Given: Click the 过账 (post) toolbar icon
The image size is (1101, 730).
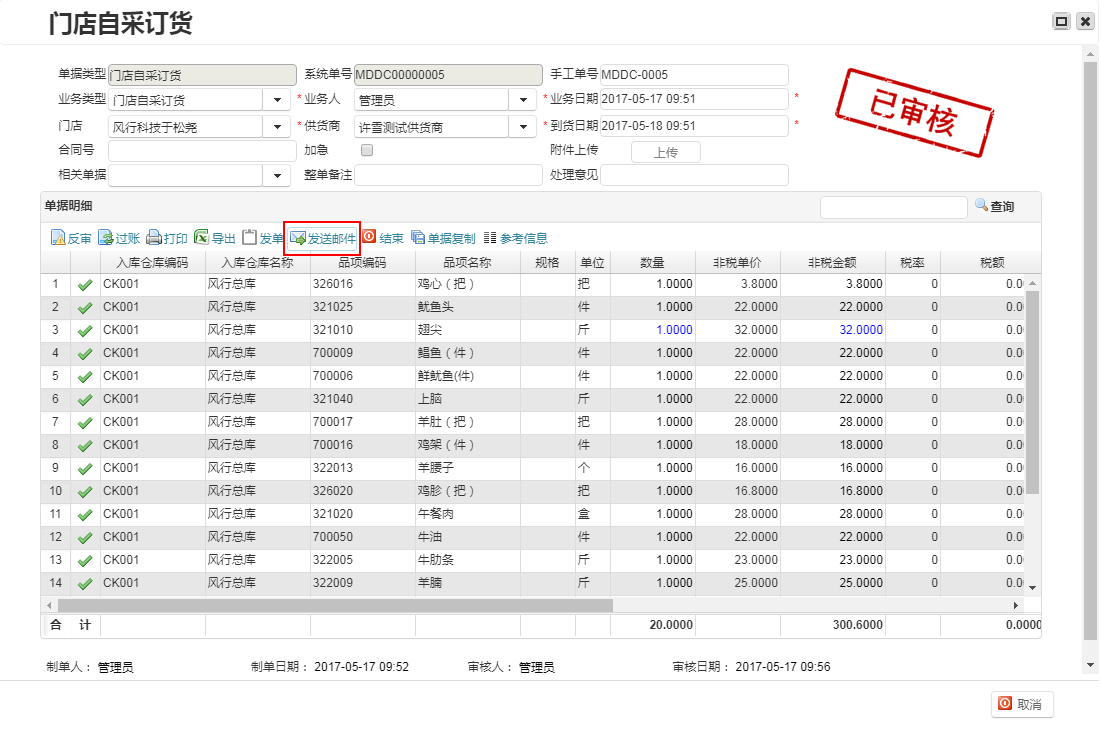Looking at the screenshot, I should click(x=106, y=239).
